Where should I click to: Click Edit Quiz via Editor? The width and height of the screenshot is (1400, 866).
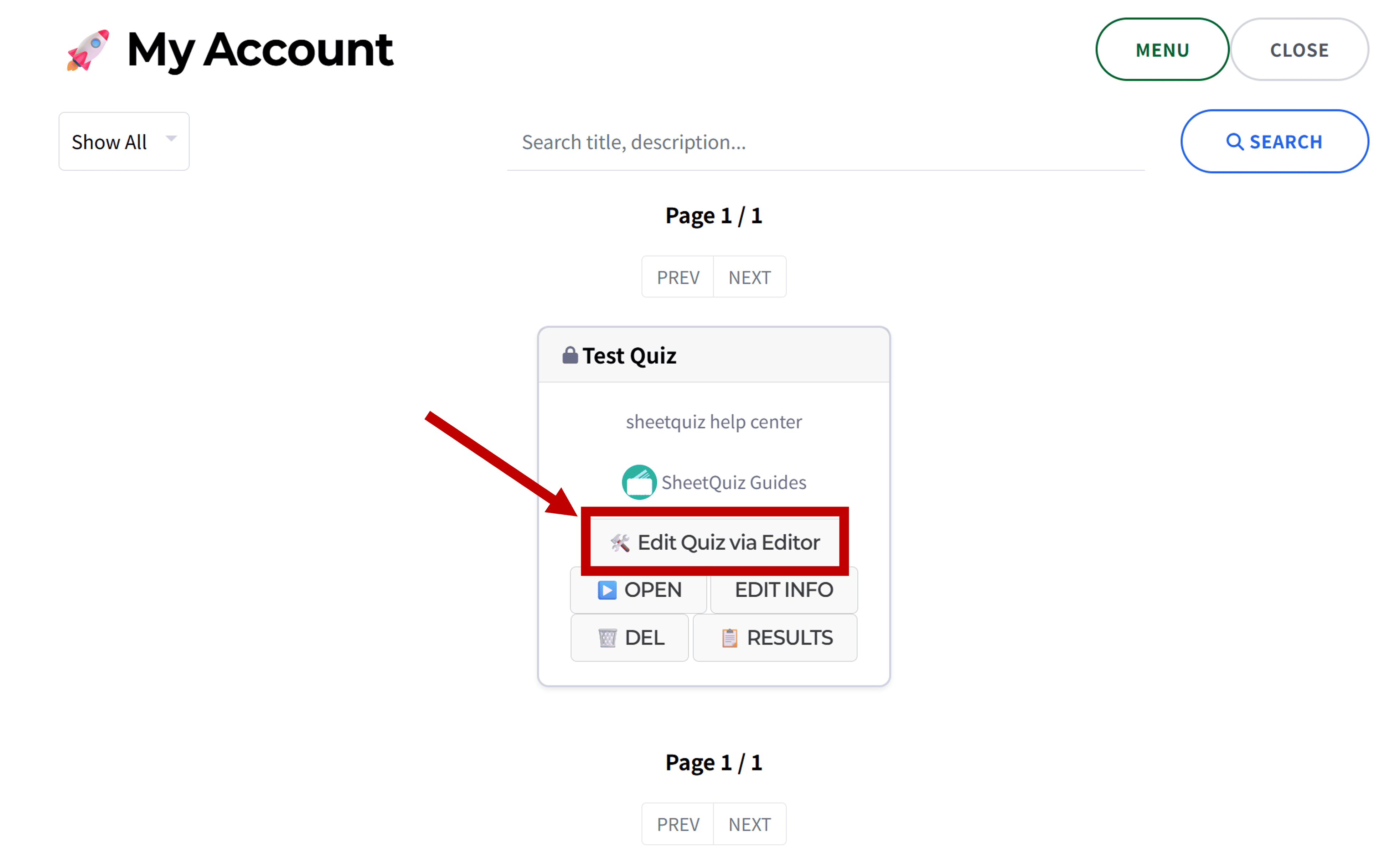[x=714, y=542]
